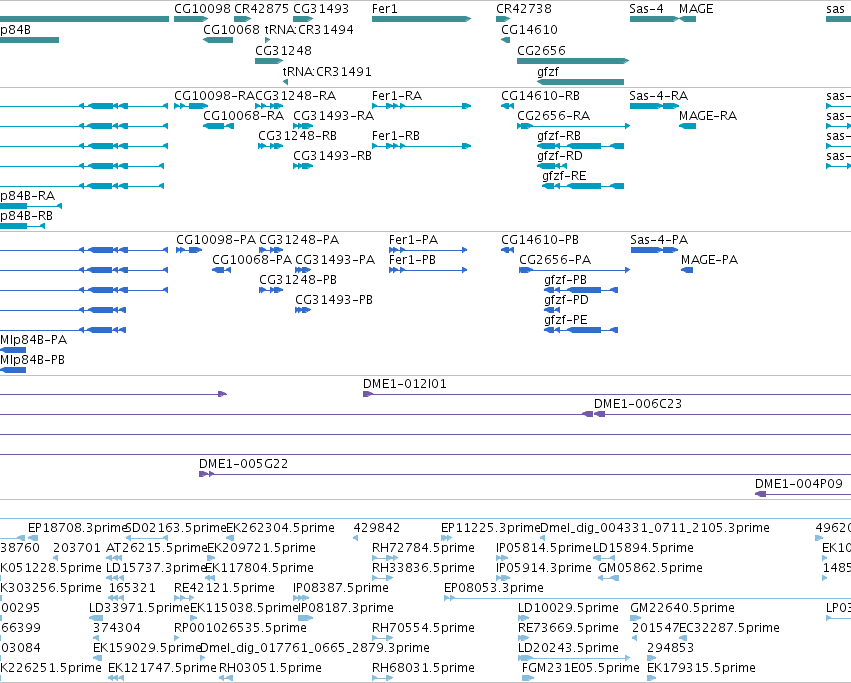Click the CG2656 gene bar
This screenshot has width=851, height=683.
tap(573, 61)
